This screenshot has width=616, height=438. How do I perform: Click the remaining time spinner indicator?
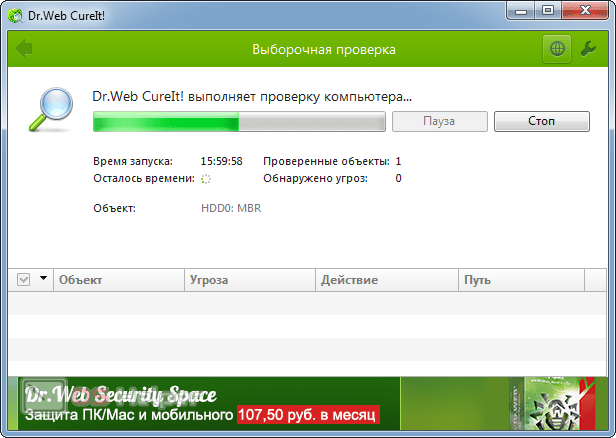[x=206, y=179]
